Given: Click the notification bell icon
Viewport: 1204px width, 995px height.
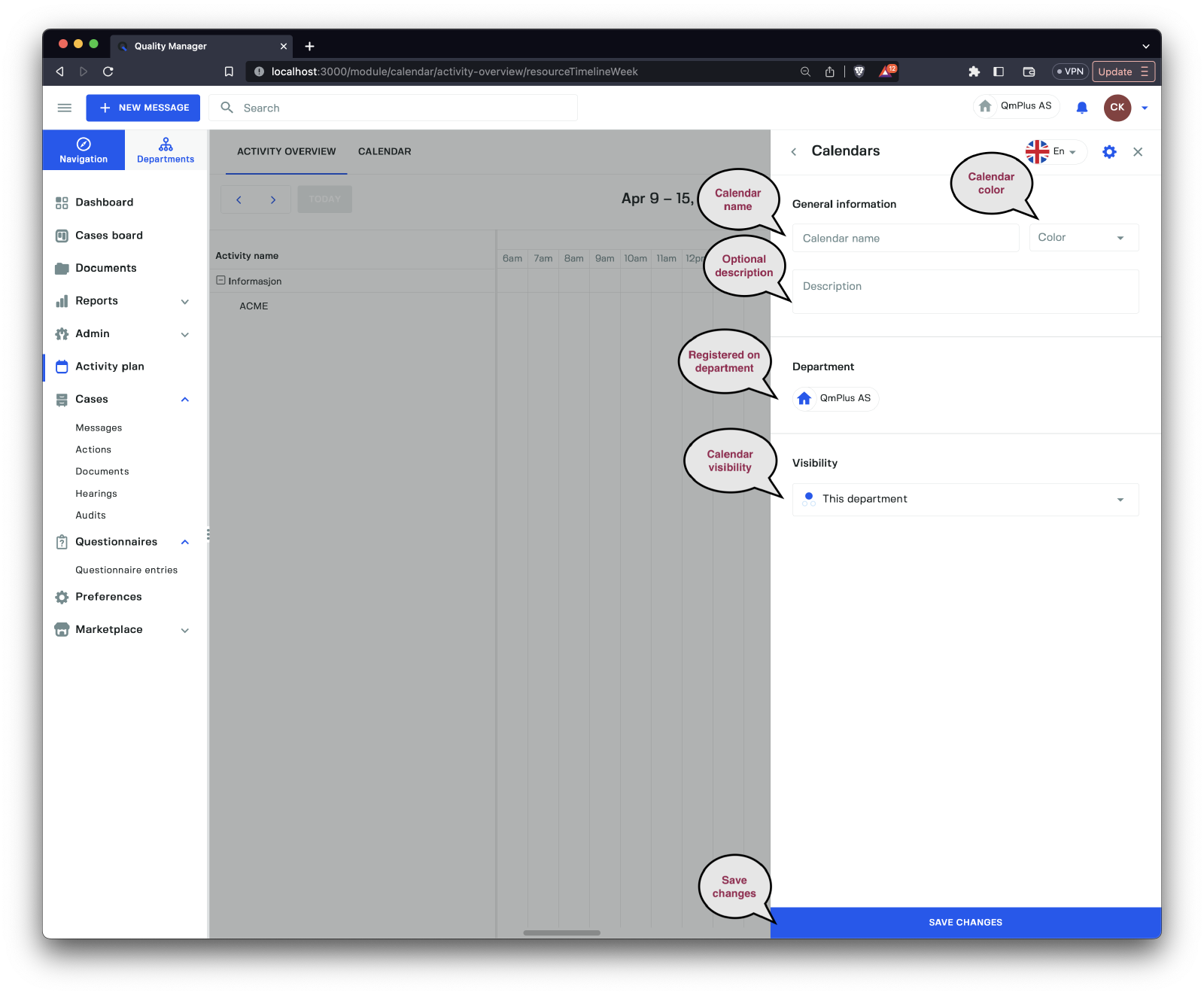Looking at the screenshot, I should click(x=1081, y=108).
